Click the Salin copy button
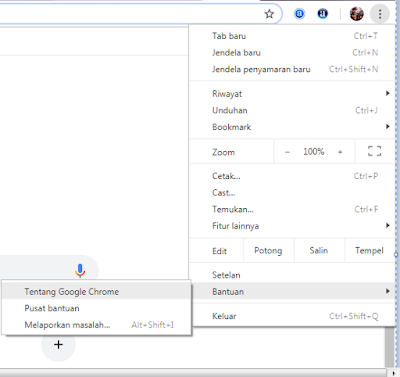 319,251
